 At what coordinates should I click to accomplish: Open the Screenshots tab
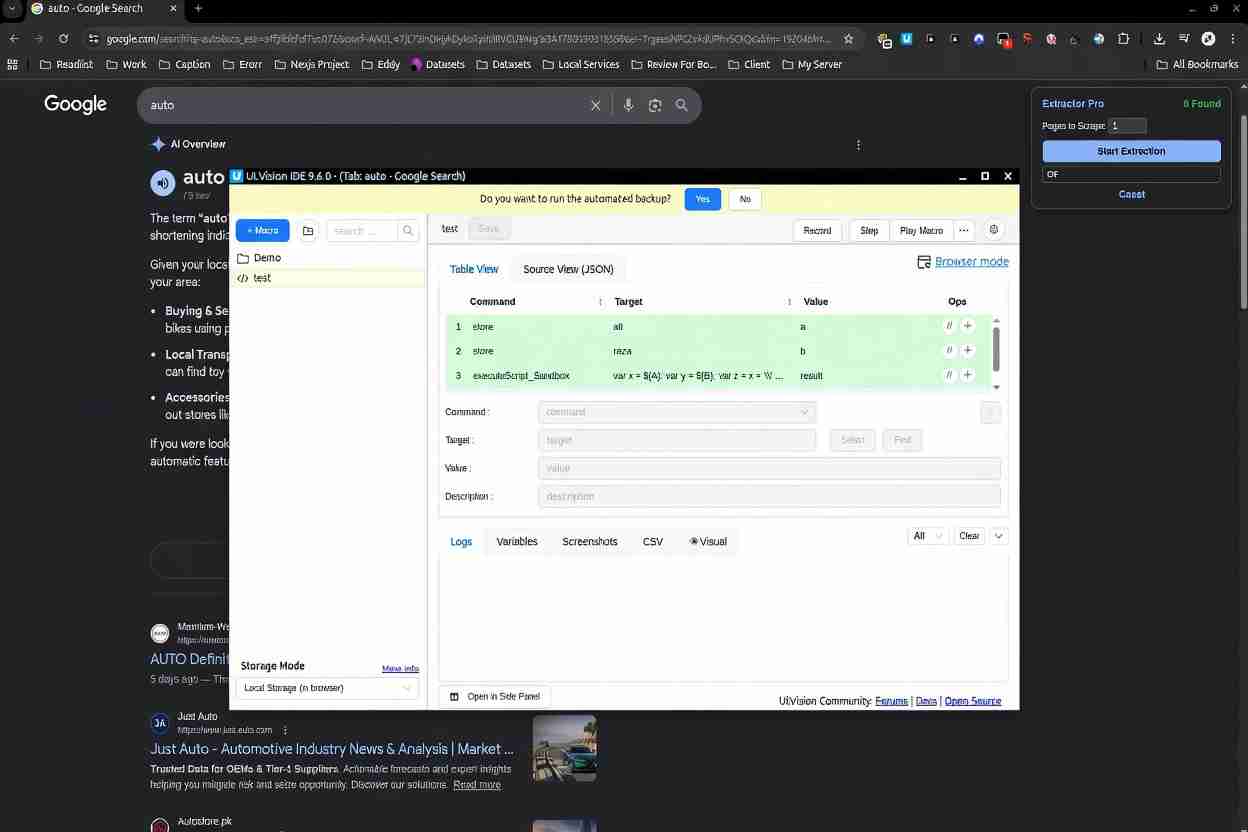[x=590, y=541]
